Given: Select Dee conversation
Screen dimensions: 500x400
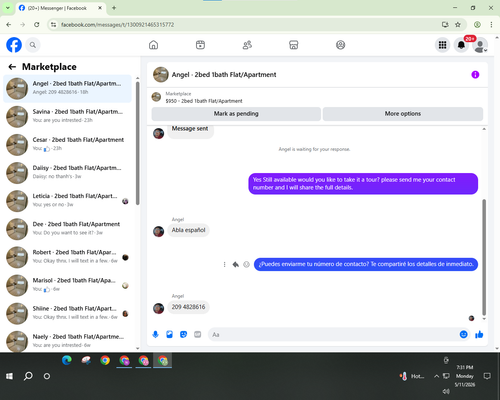Looking at the screenshot, I should [x=67, y=229].
